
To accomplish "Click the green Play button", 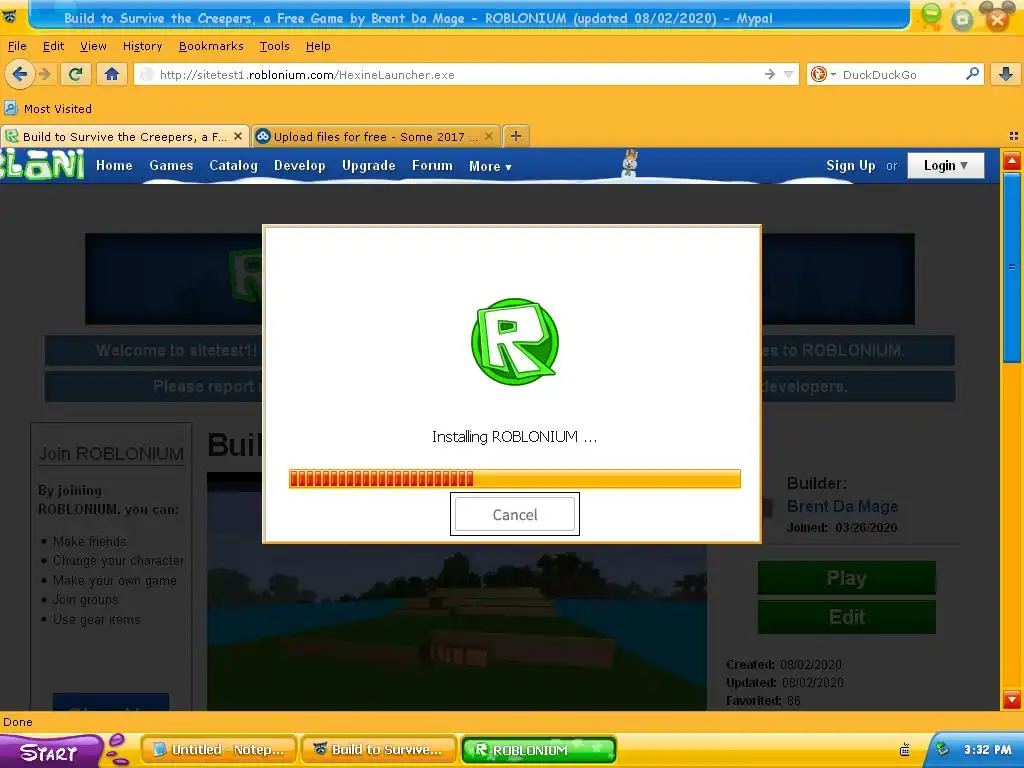I will [x=846, y=578].
